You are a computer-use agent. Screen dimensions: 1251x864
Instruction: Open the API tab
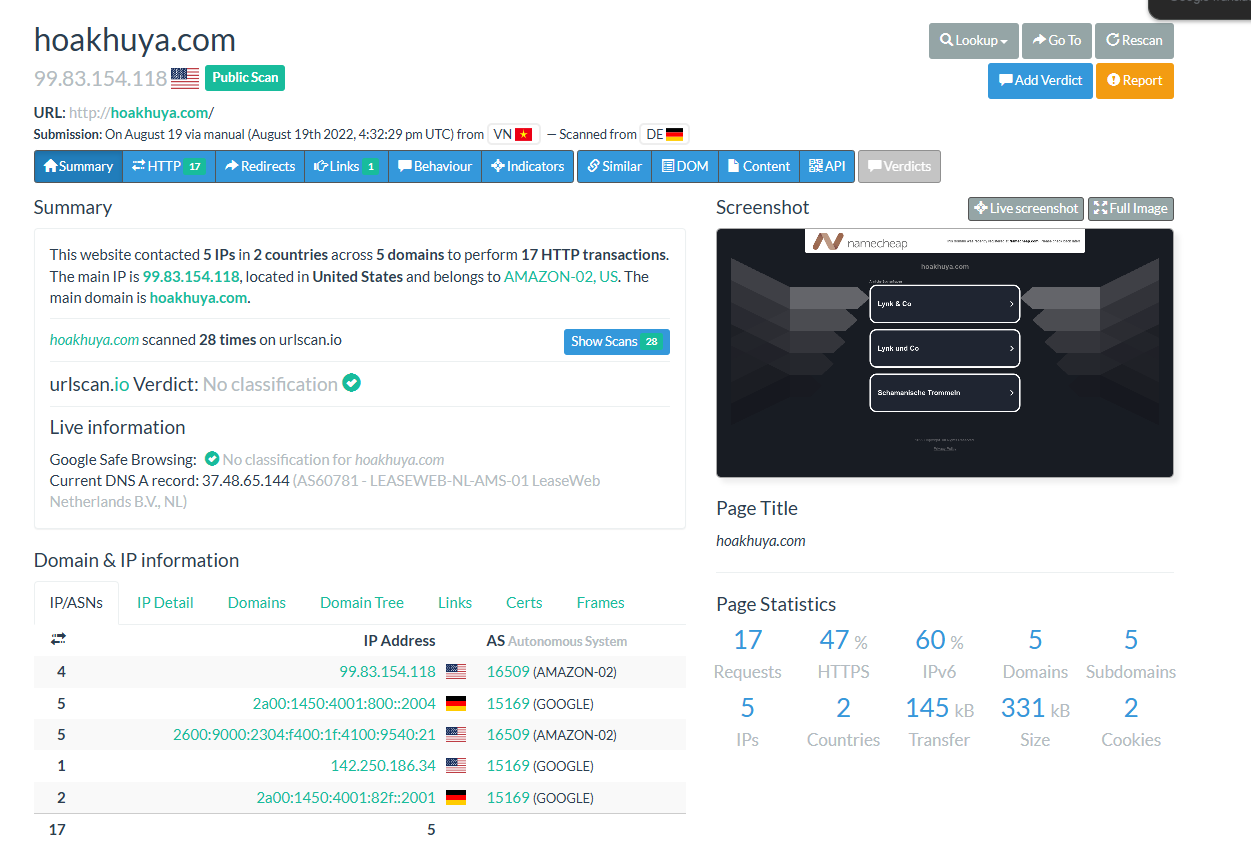[x=827, y=167]
